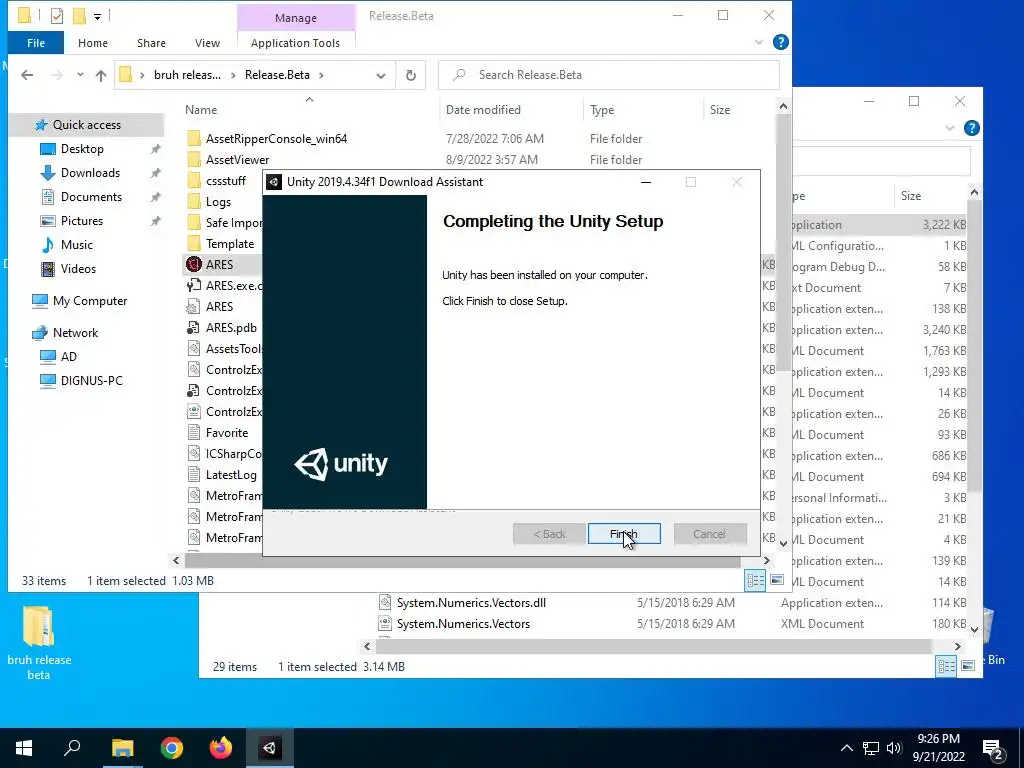Open Explorer help question mark icon
This screenshot has width=1024, height=768.
click(x=780, y=42)
